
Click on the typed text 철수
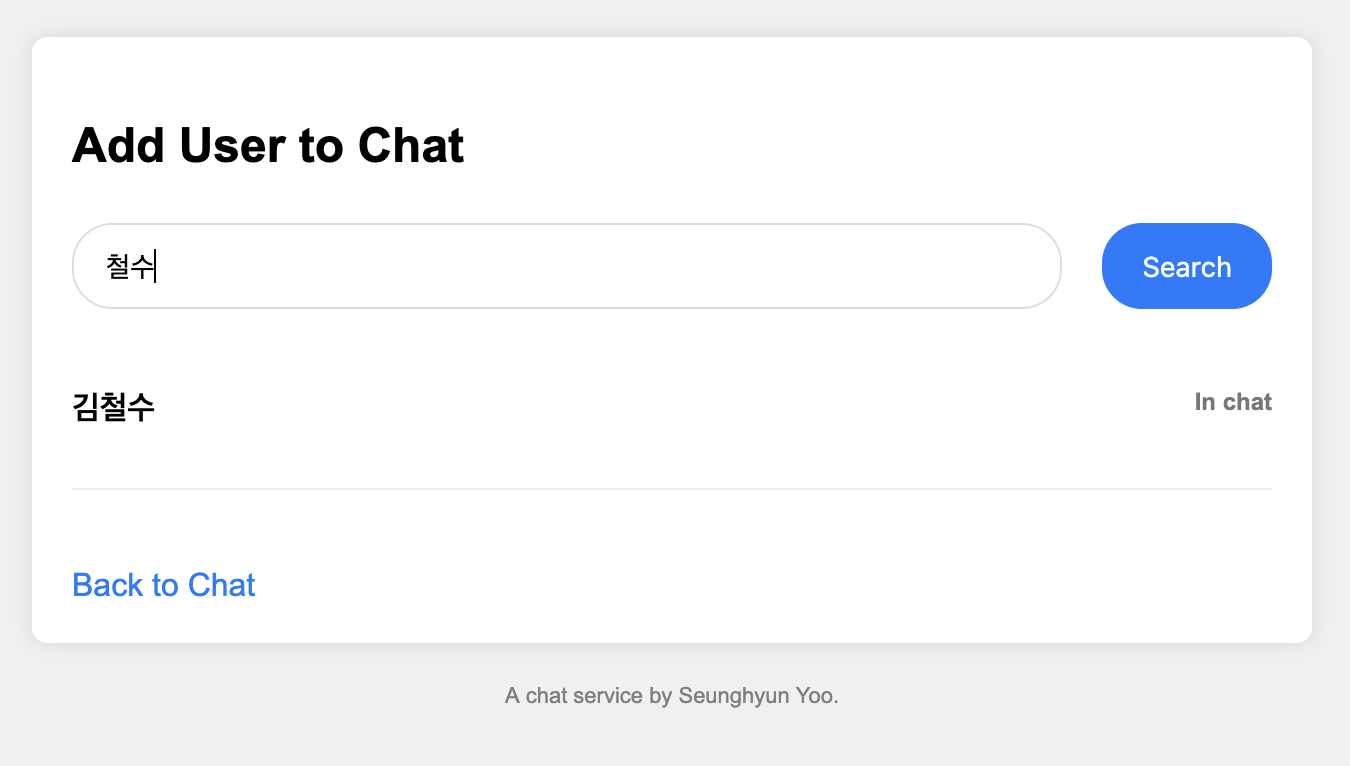pyautogui.click(x=130, y=267)
